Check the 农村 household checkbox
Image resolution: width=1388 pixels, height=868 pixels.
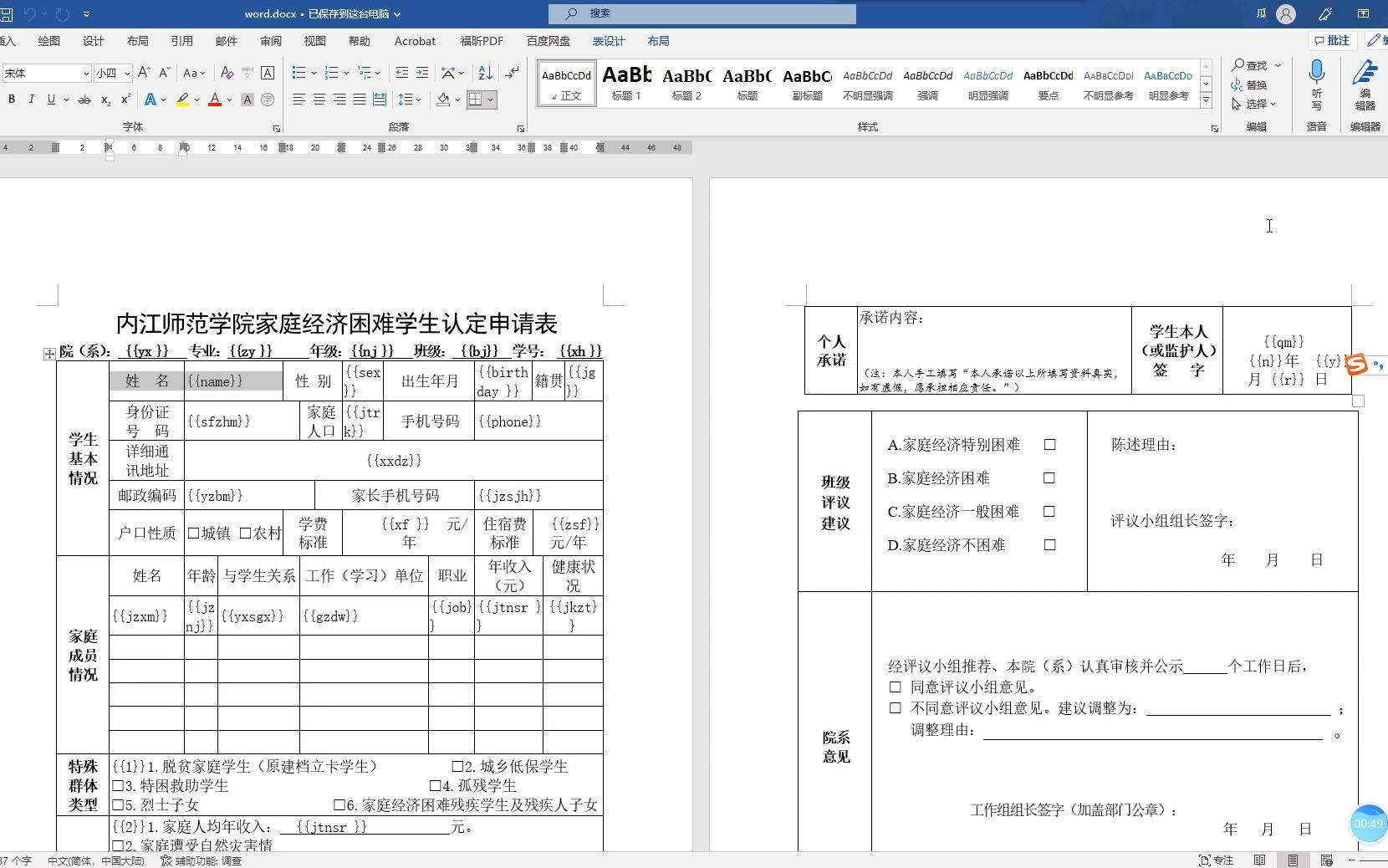[245, 533]
